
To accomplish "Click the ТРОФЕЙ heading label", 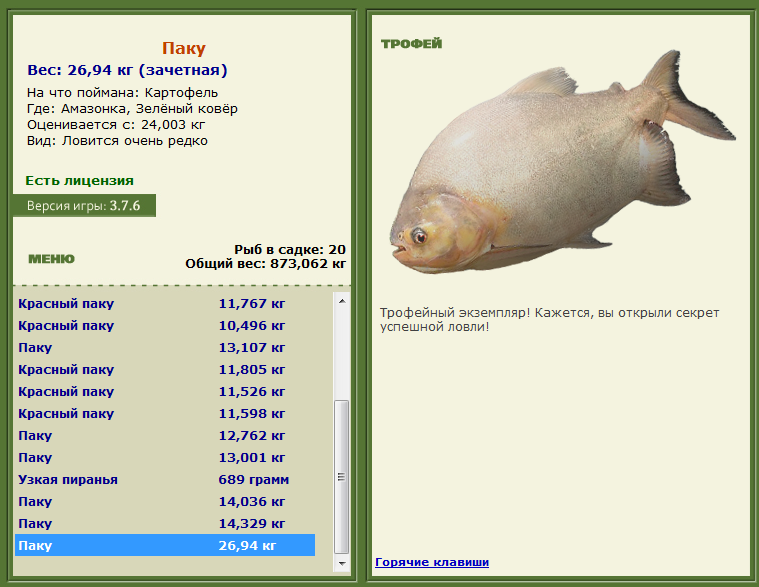I will (411, 44).
